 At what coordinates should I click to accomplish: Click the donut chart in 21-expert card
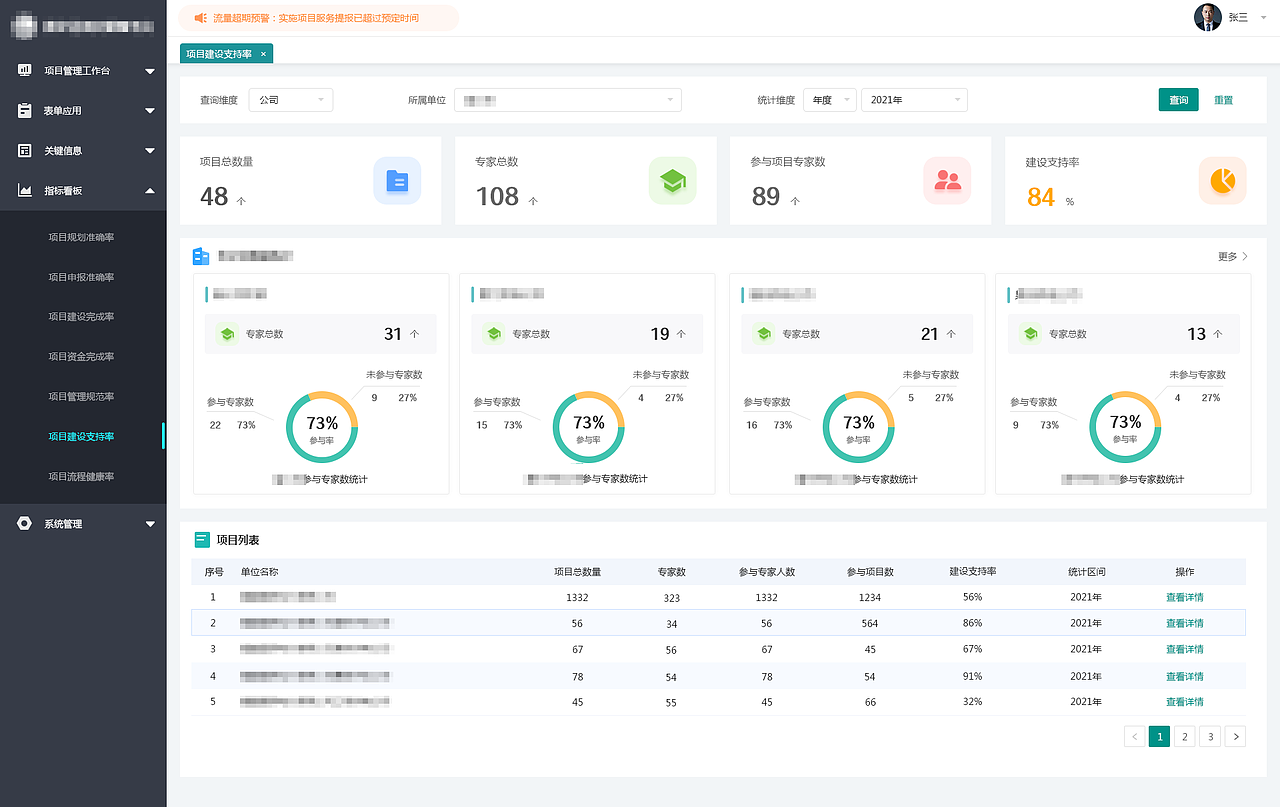(x=859, y=427)
